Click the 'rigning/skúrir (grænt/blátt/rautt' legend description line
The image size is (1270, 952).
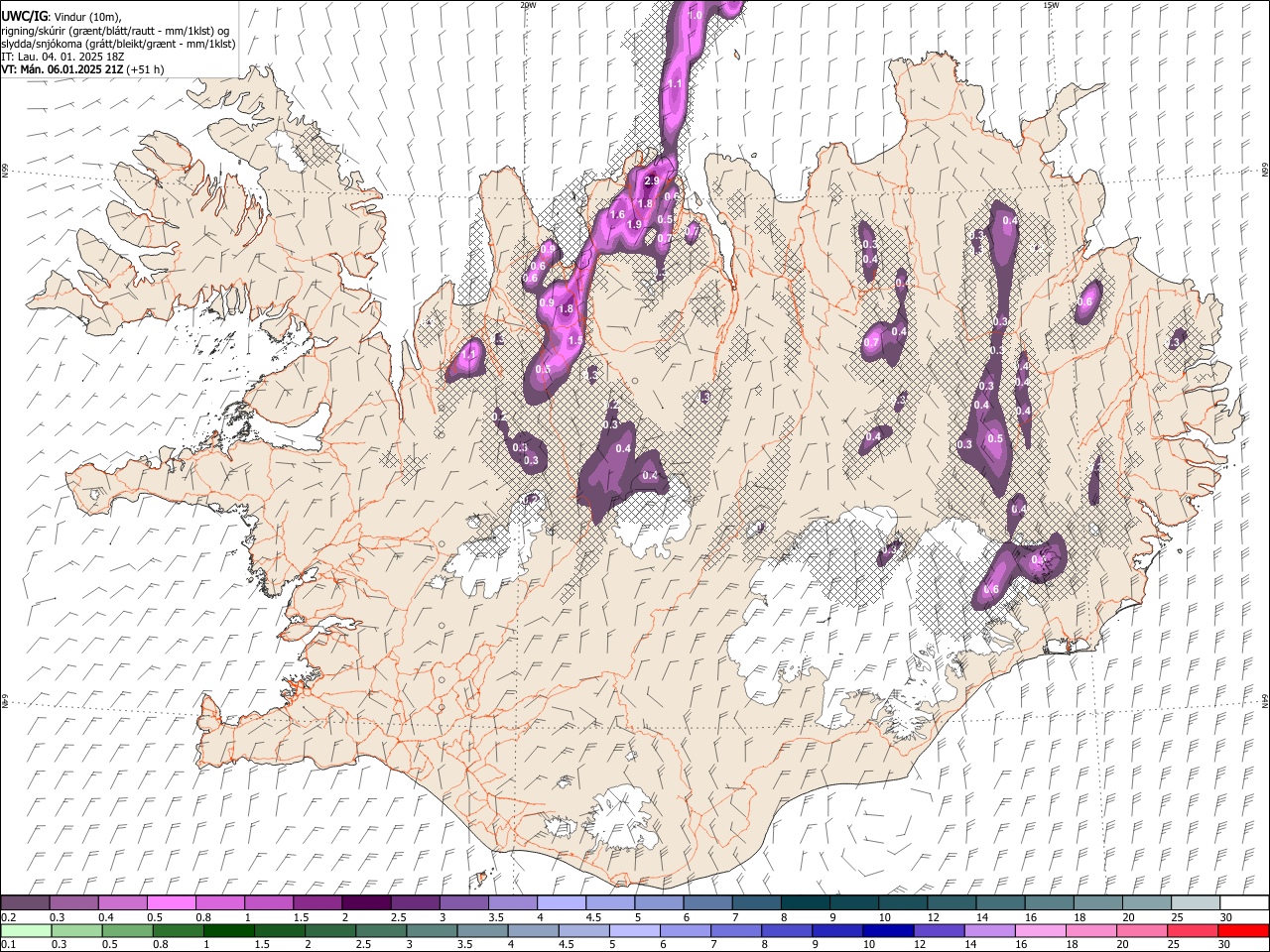point(115,31)
